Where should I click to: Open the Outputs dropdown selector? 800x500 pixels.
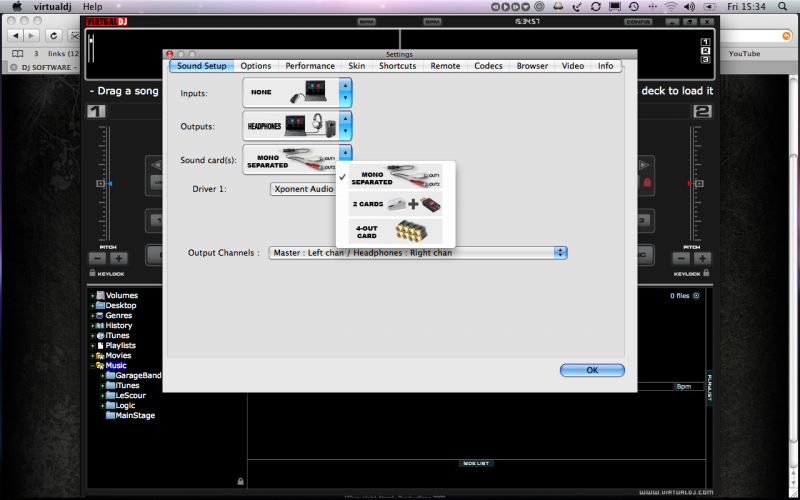coord(346,125)
